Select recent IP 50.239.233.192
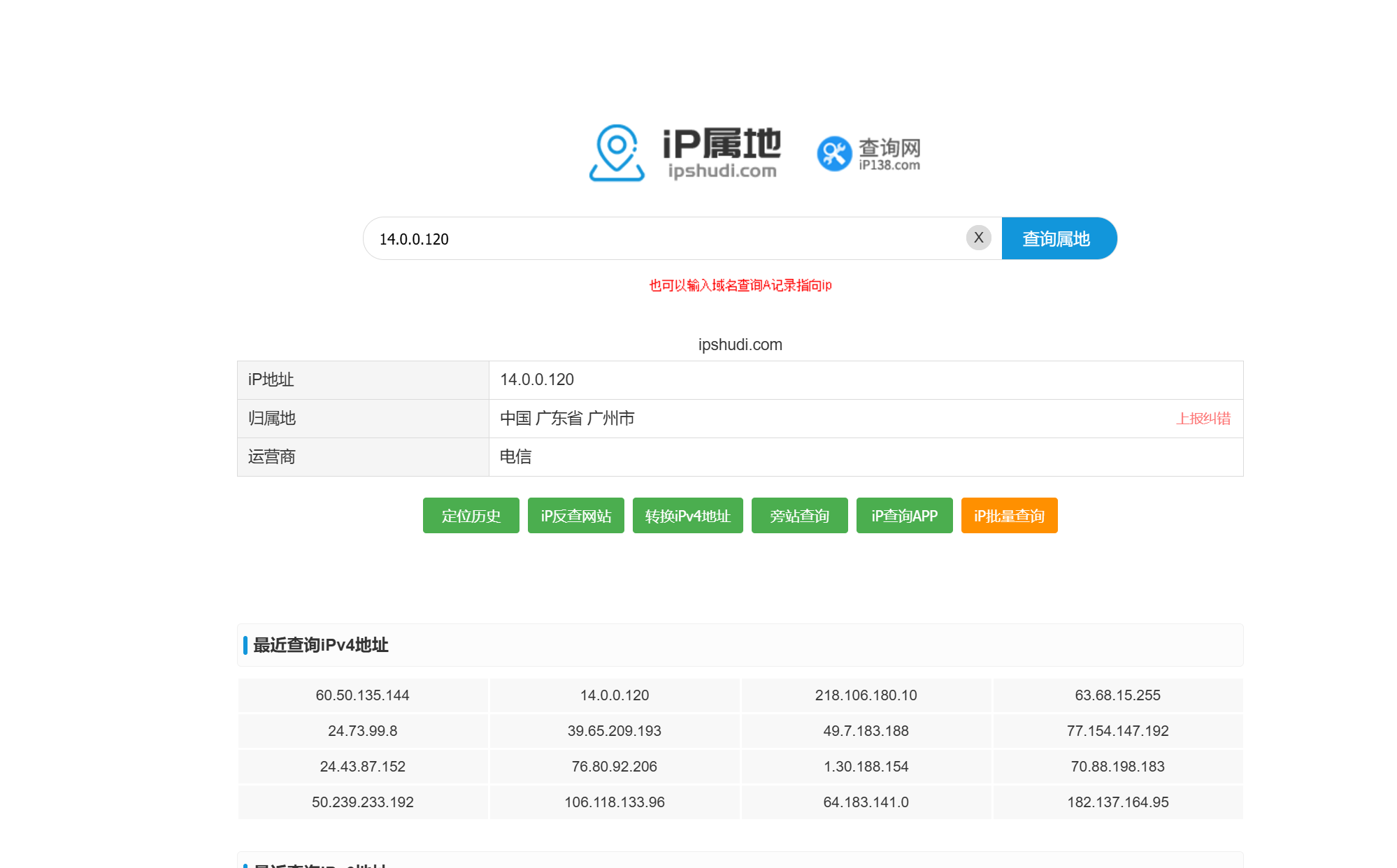 point(362,802)
